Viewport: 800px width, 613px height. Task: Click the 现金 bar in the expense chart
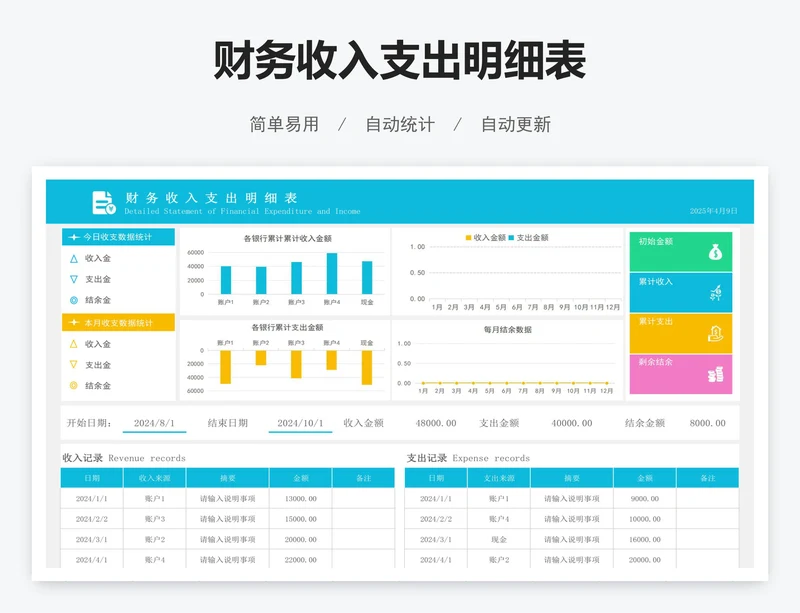click(367, 367)
